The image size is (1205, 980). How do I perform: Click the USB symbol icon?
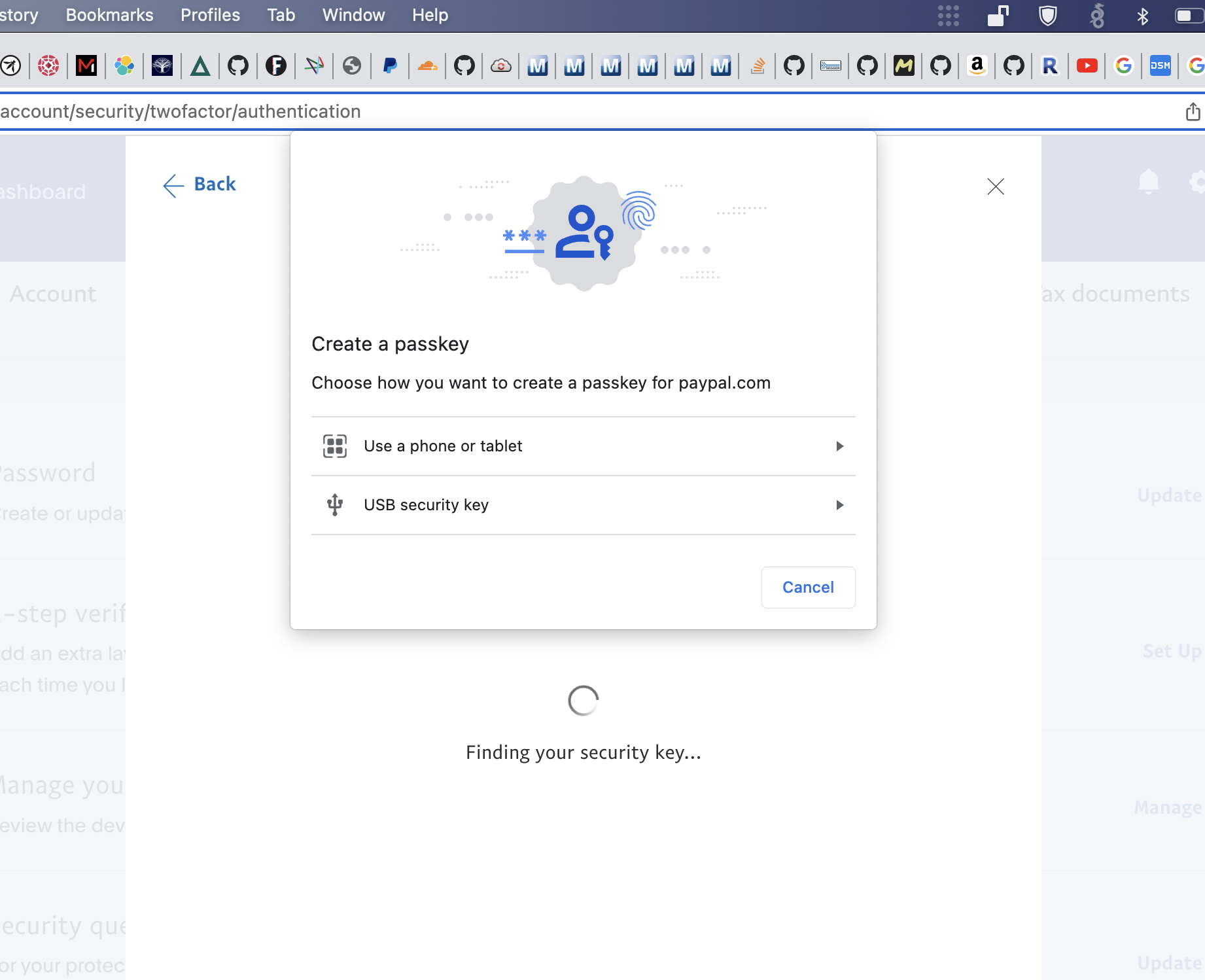tap(335, 505)
